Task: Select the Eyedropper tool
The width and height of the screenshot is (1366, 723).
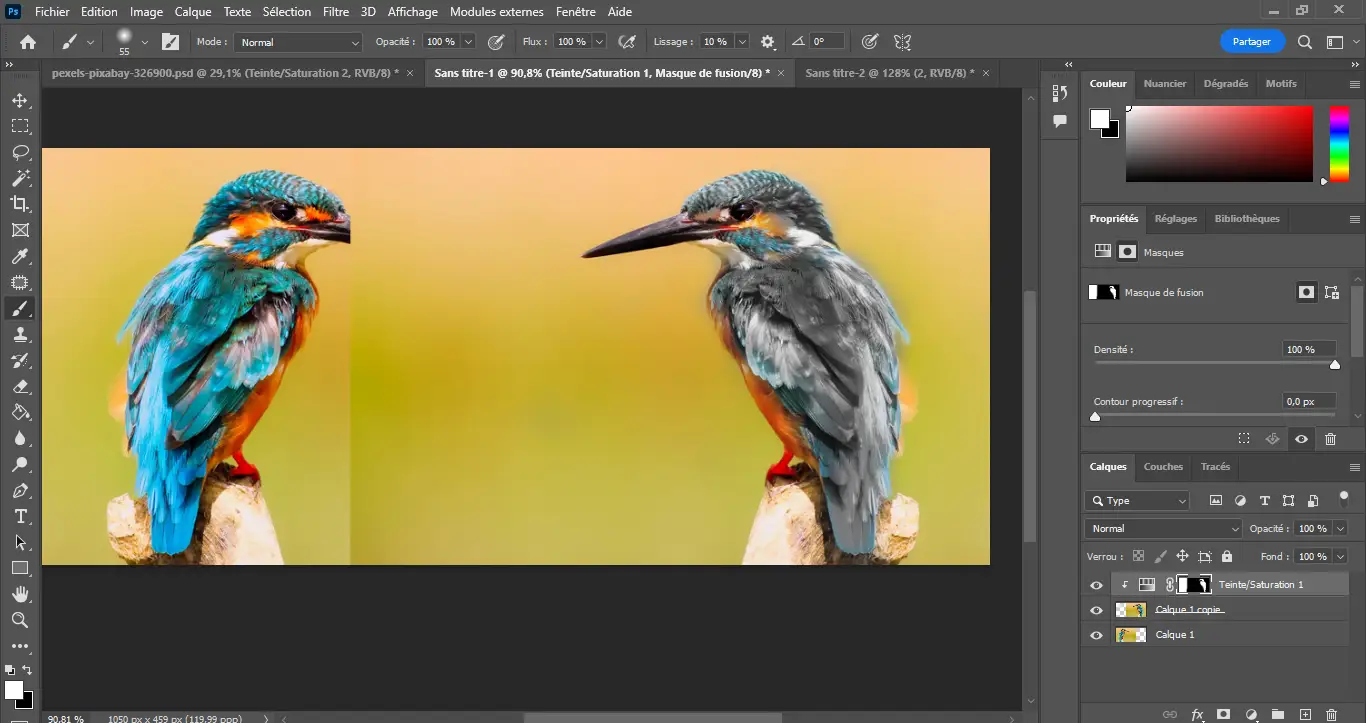Action: pyautogui.click(x=20, y=257)
